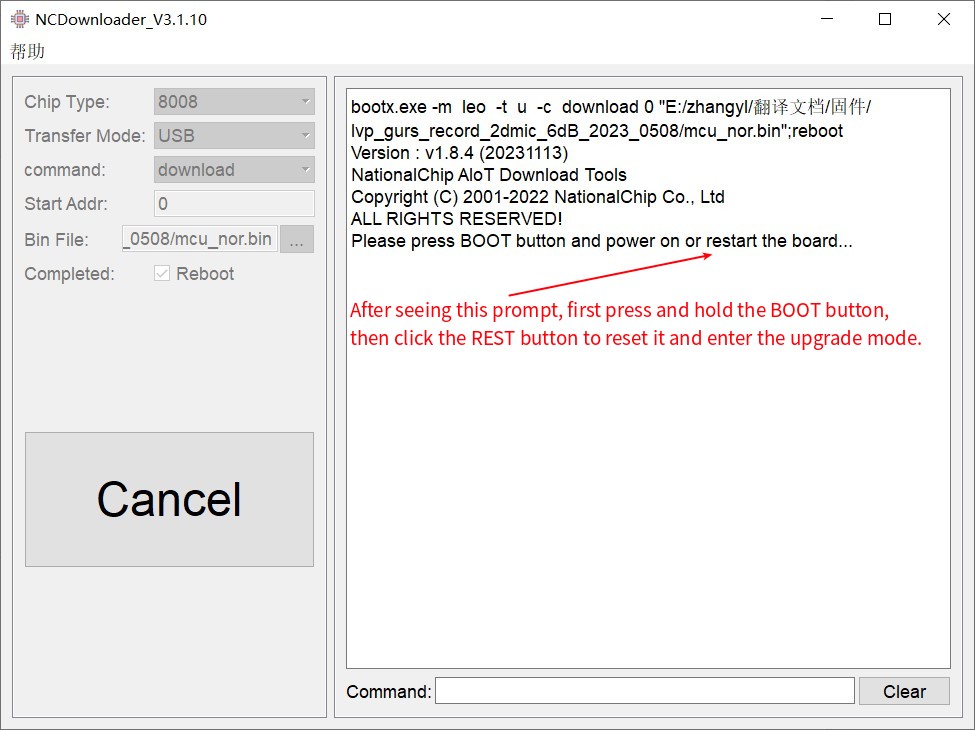
Task: Close the NCDownloader window
Action: tap(943, 19)
